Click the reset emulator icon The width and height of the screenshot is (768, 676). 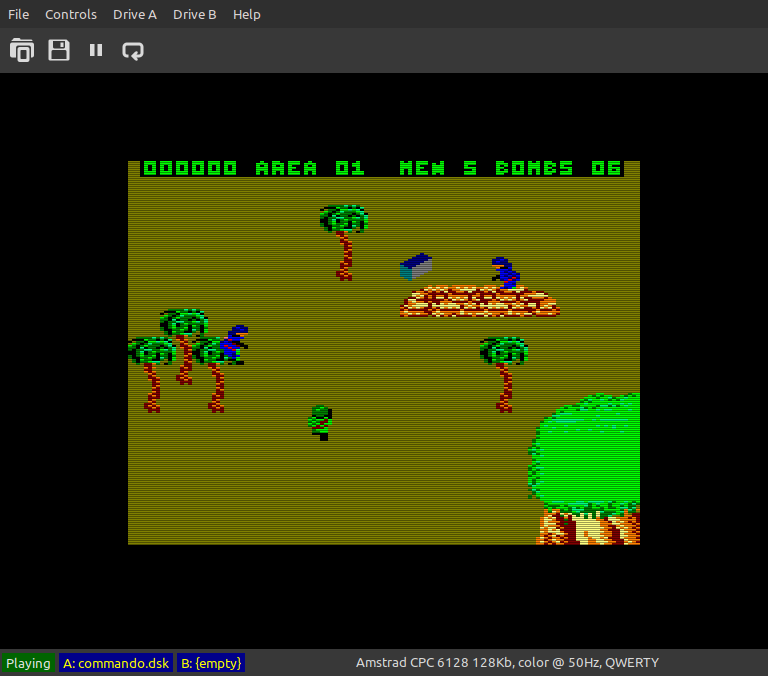(133, 50)
